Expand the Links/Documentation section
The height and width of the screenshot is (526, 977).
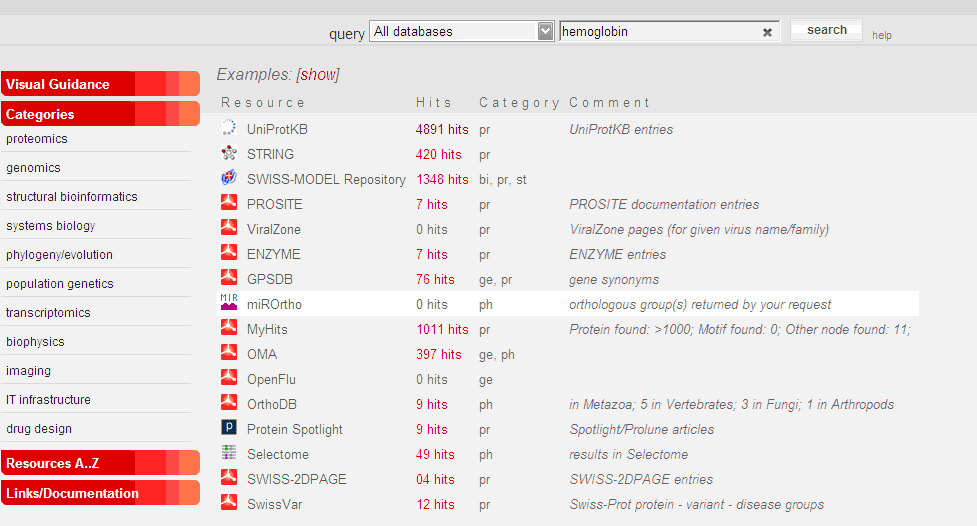(100, 492)
